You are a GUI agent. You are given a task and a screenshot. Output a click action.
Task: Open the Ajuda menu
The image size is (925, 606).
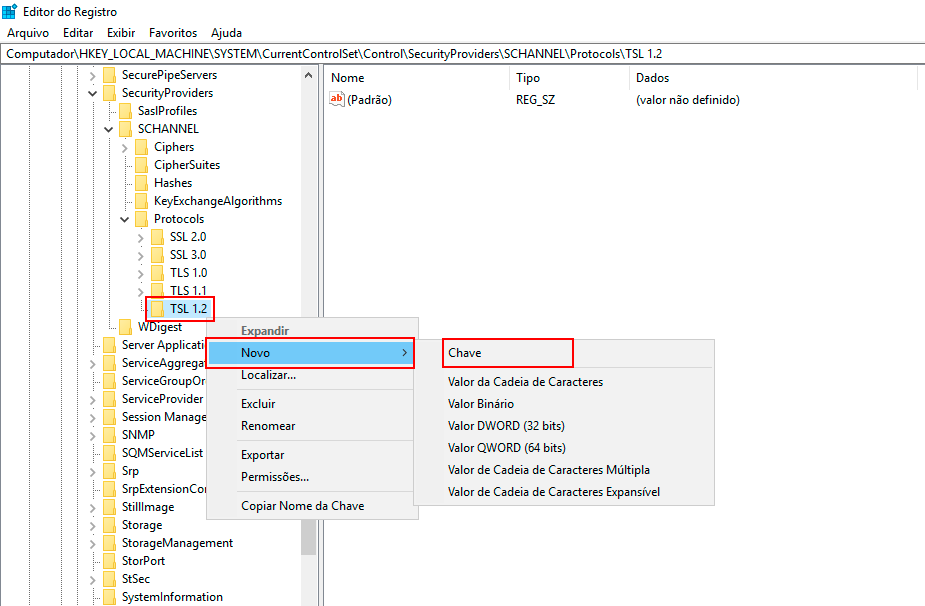point(227,33)
